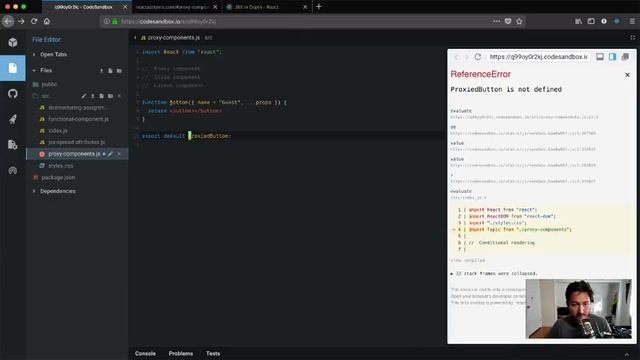Click the Firefox home button
This screenshot has width=640, height=360.
pos(47,21)
